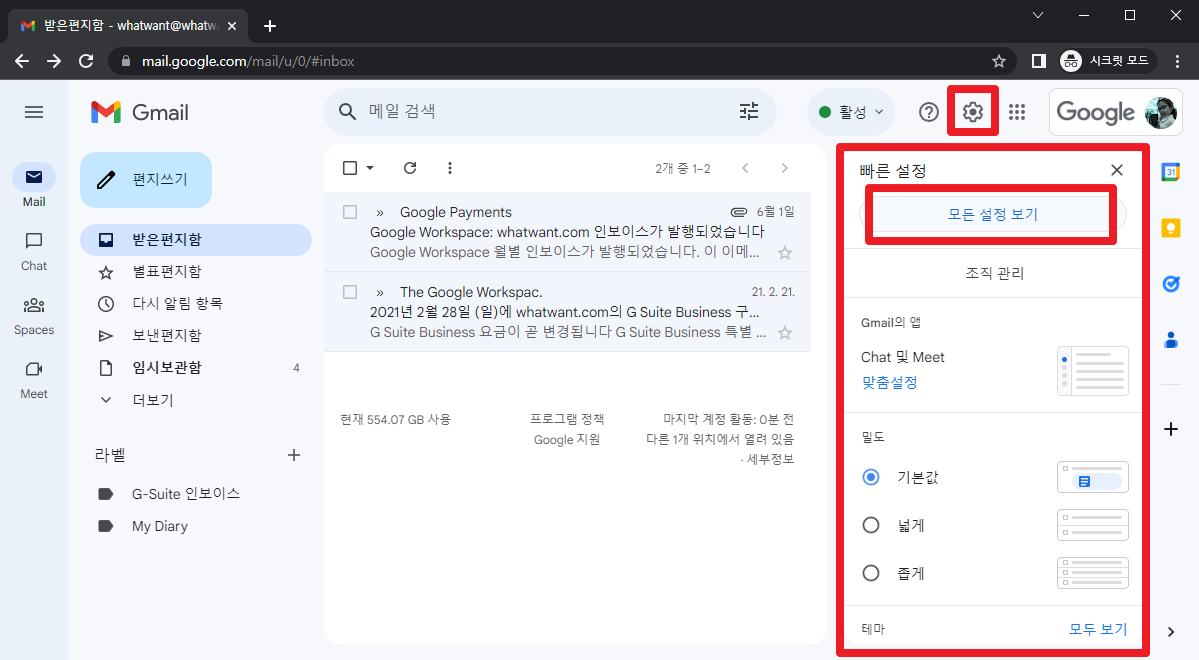Screen dimensions: 1199x660
Task: Reload the page in browser toolbar
Action: (86, 61)
